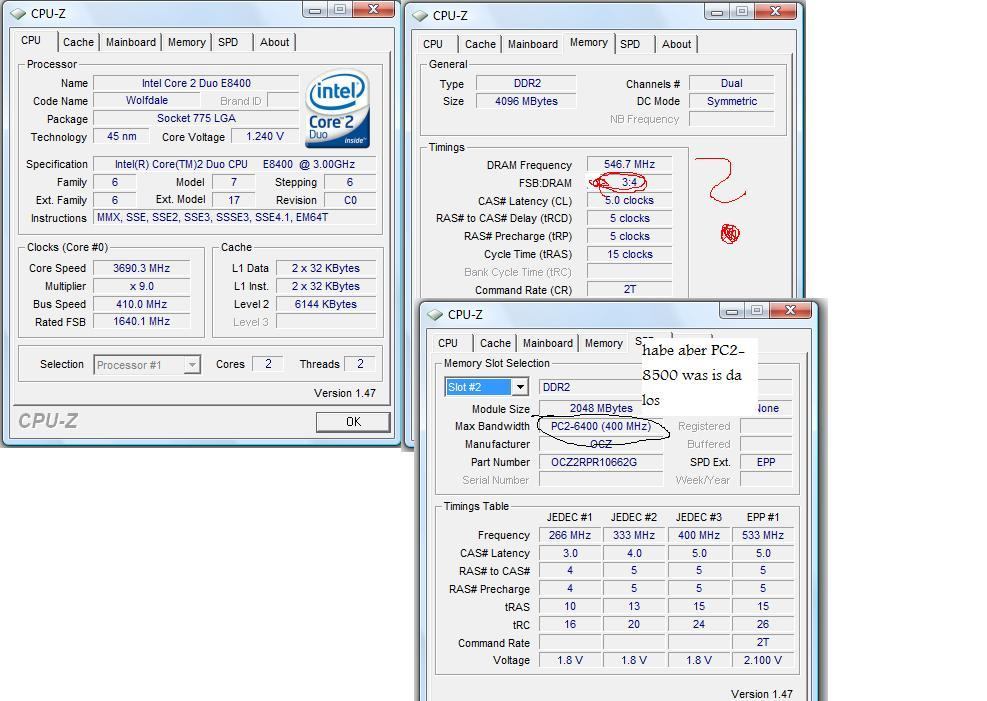Open Mainboard tab in left CPU-Z window
Screen dimensions: 987x701
[x=130, y=42]
